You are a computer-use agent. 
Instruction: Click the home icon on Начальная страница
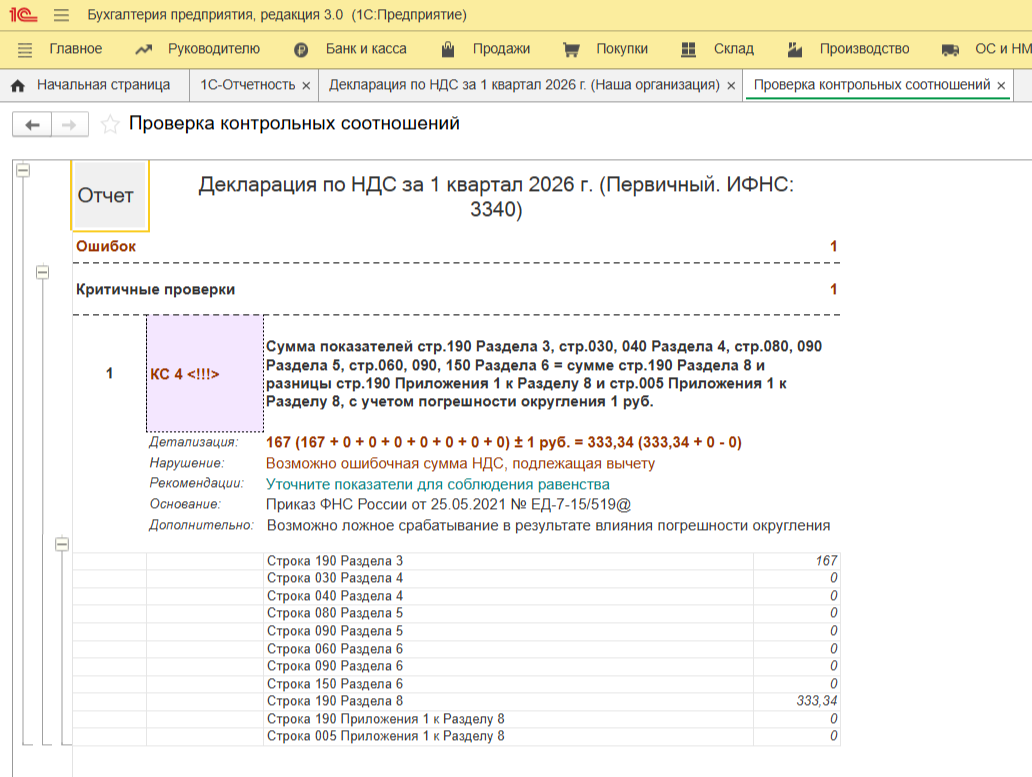(x=18, y=86)
